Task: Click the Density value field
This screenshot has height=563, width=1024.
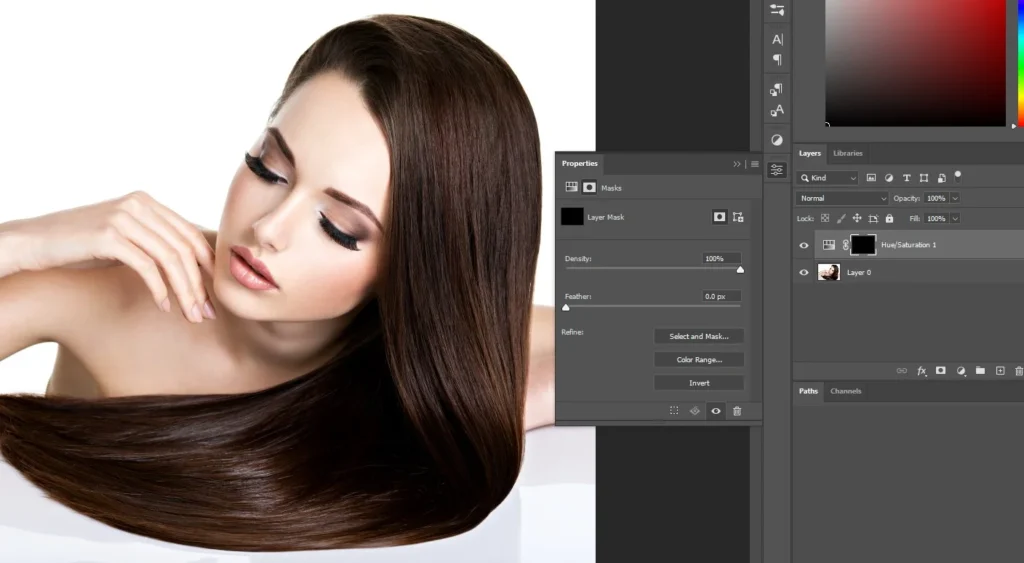Action: coord(722,259)
